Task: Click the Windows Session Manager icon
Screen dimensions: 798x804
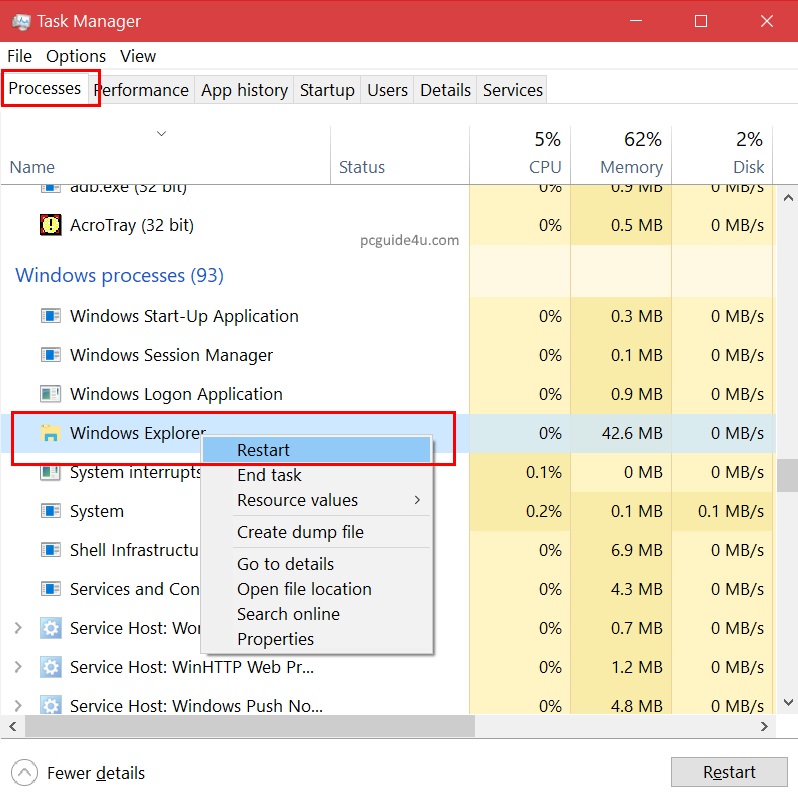Action: (50, 355)
